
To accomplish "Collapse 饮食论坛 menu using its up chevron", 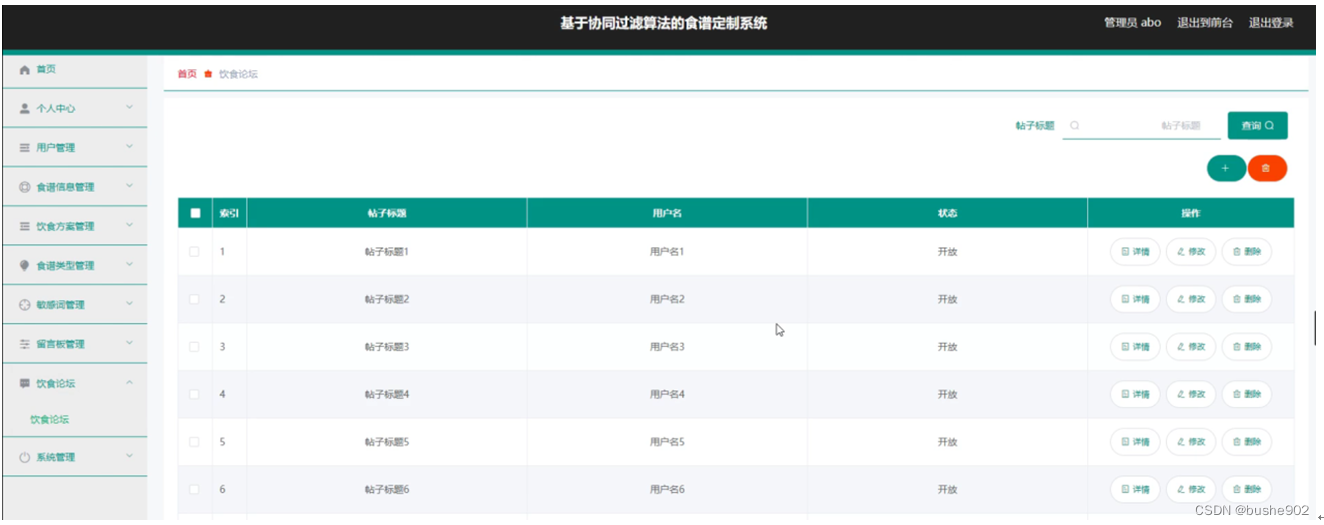I will [129, 382].
